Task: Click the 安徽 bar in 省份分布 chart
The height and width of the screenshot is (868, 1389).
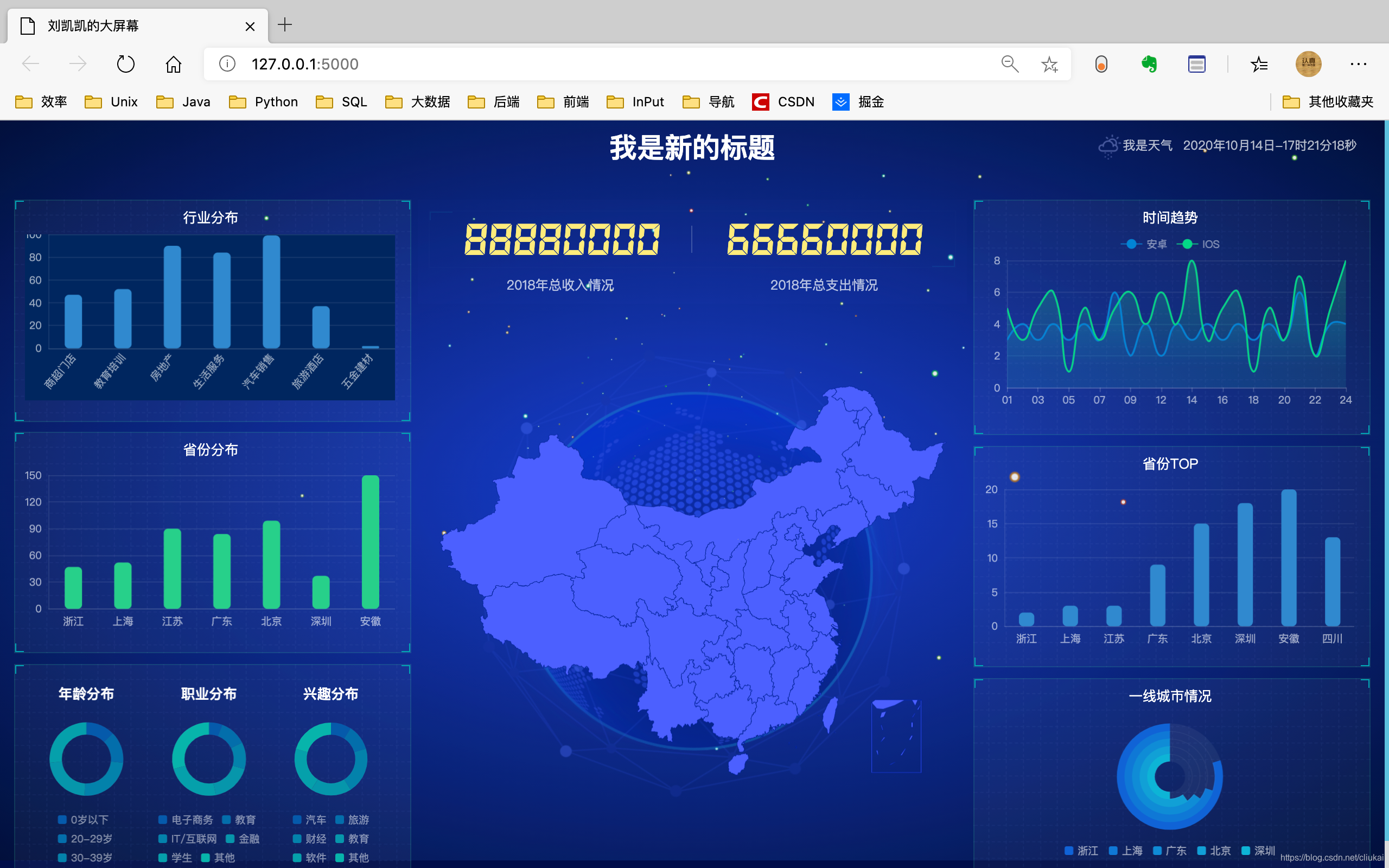Action: (370, 541)
